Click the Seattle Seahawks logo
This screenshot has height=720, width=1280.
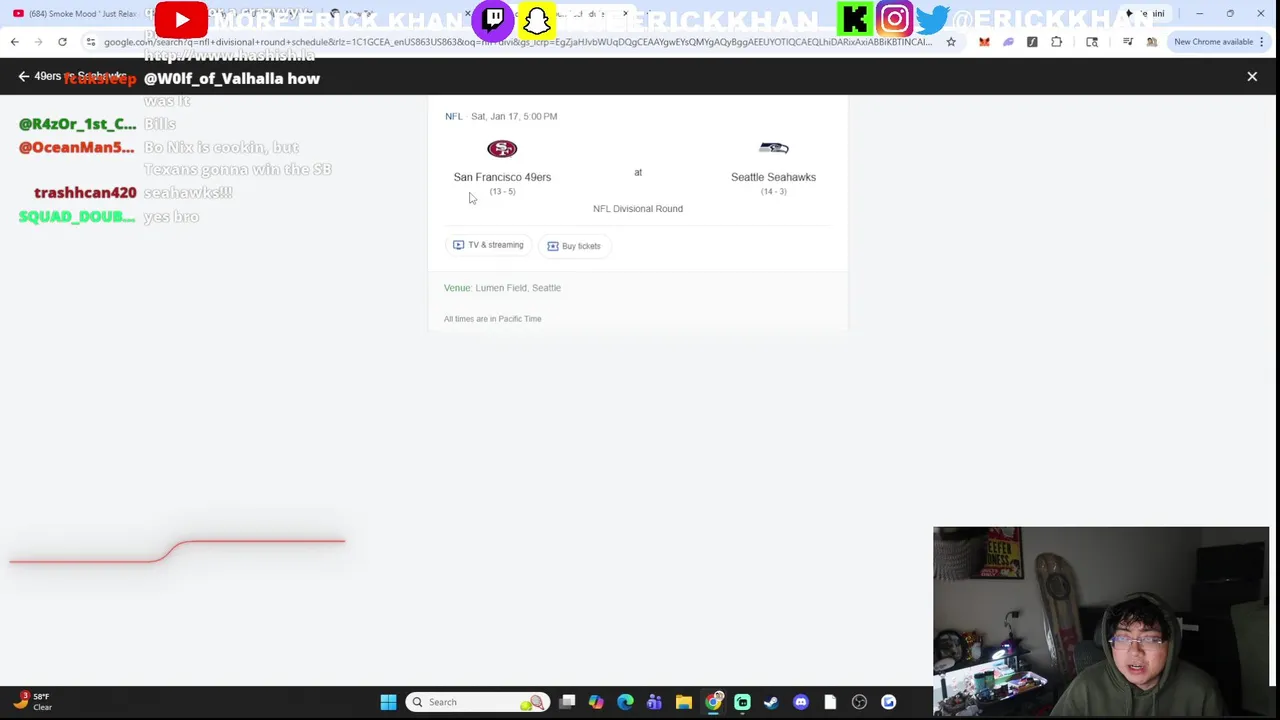pos(773,148)
